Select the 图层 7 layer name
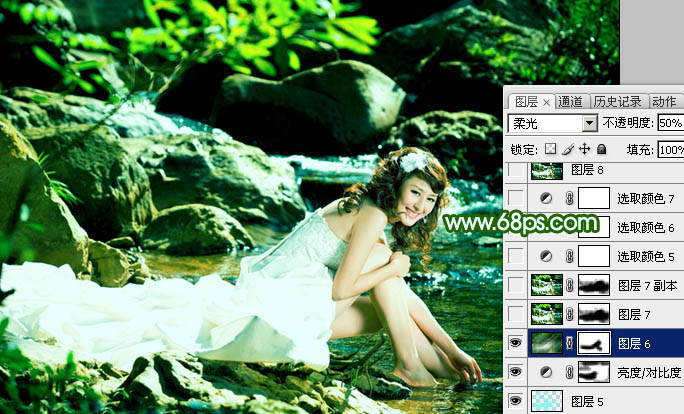 coord(635,314)
